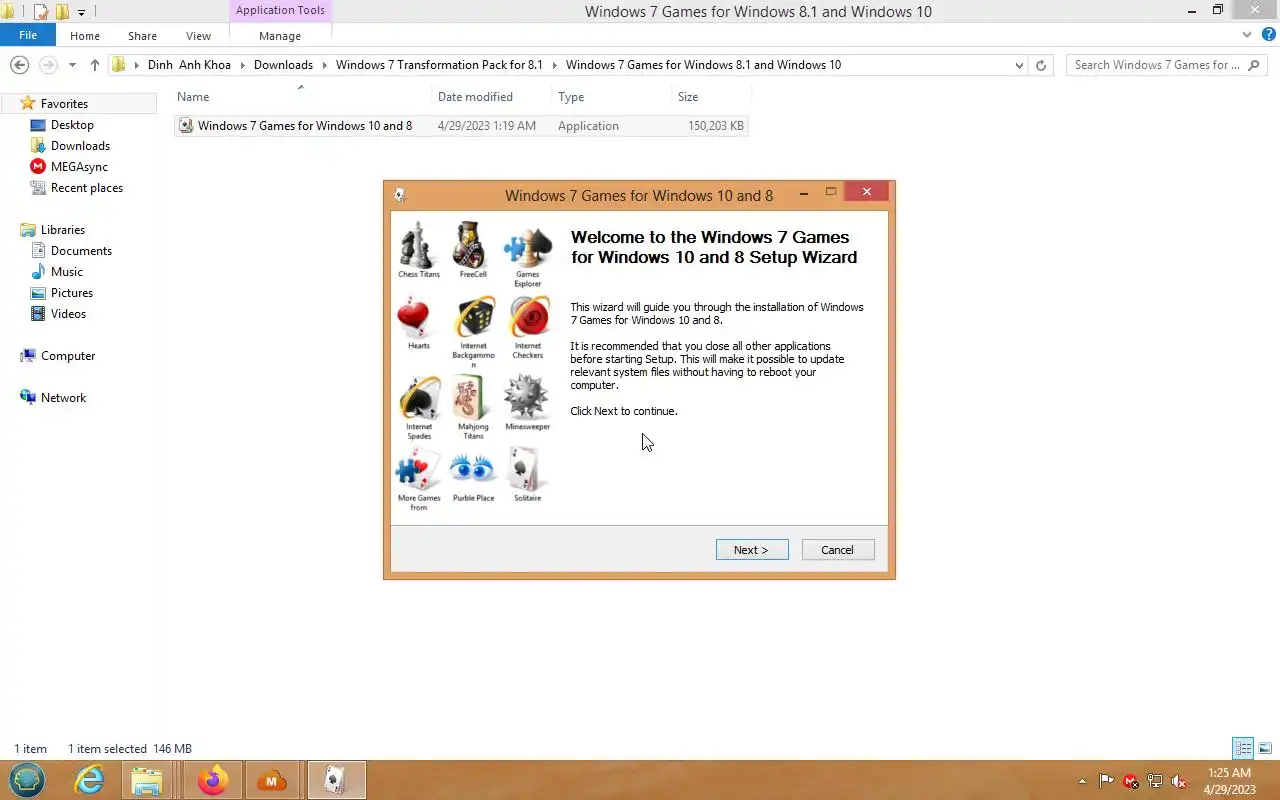This screenshot has height=800, width=1280.
Task: Click the Hearts game icon
Action: (414, 318)
